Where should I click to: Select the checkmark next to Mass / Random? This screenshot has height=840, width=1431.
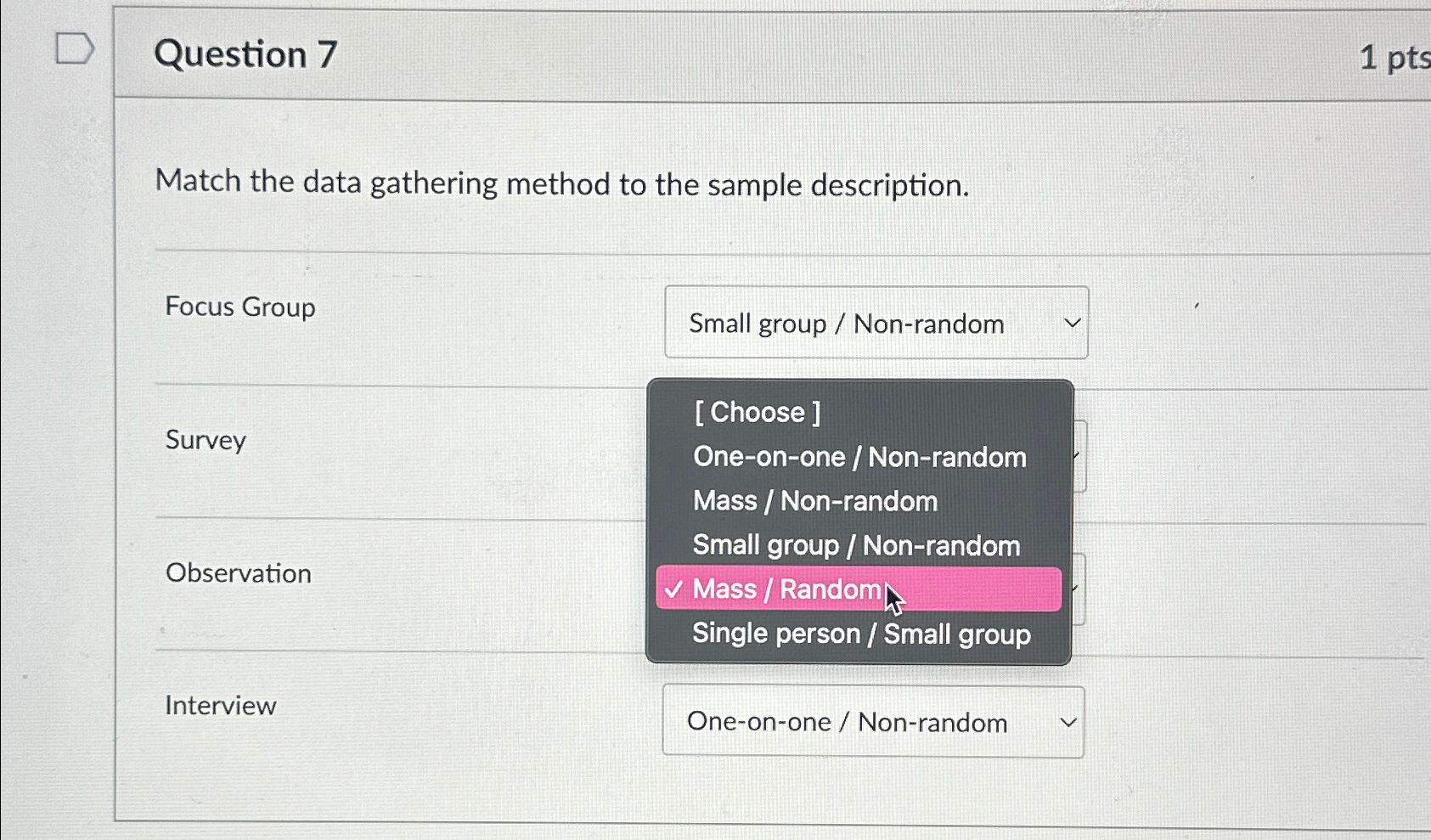coord(674,589)
